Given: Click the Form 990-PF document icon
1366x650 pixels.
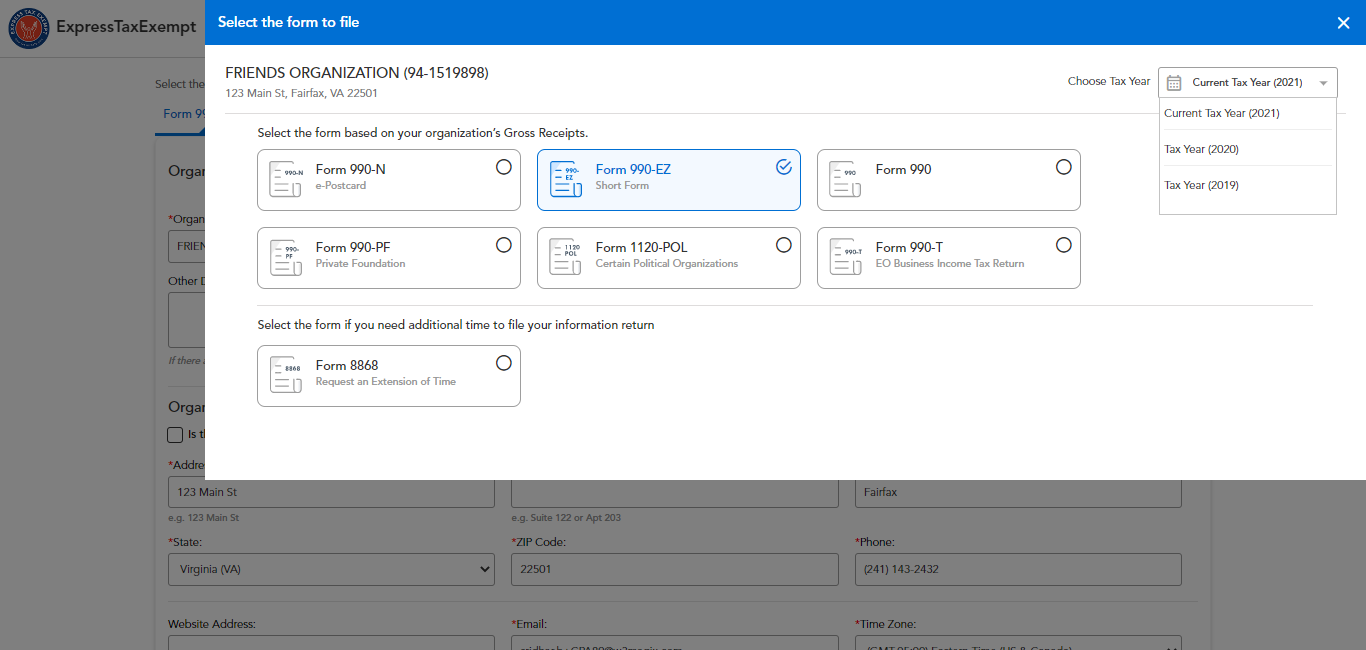Looking at the screenshot, I should [x=285, y=257].
